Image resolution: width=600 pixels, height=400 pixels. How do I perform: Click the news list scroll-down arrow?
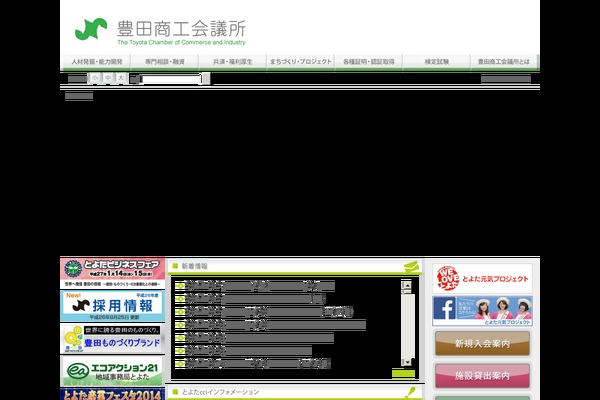click(407, 362)
